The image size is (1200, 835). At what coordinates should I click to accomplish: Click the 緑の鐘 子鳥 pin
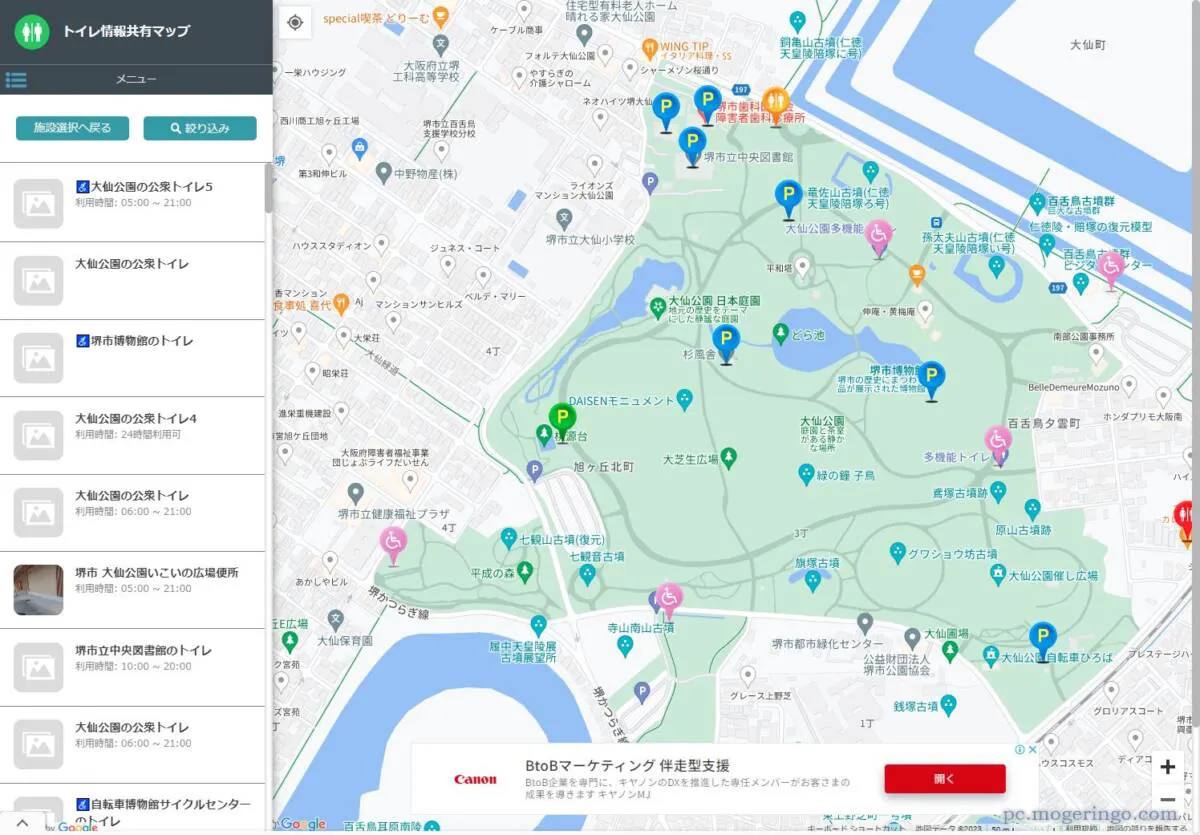coord(806,474)
